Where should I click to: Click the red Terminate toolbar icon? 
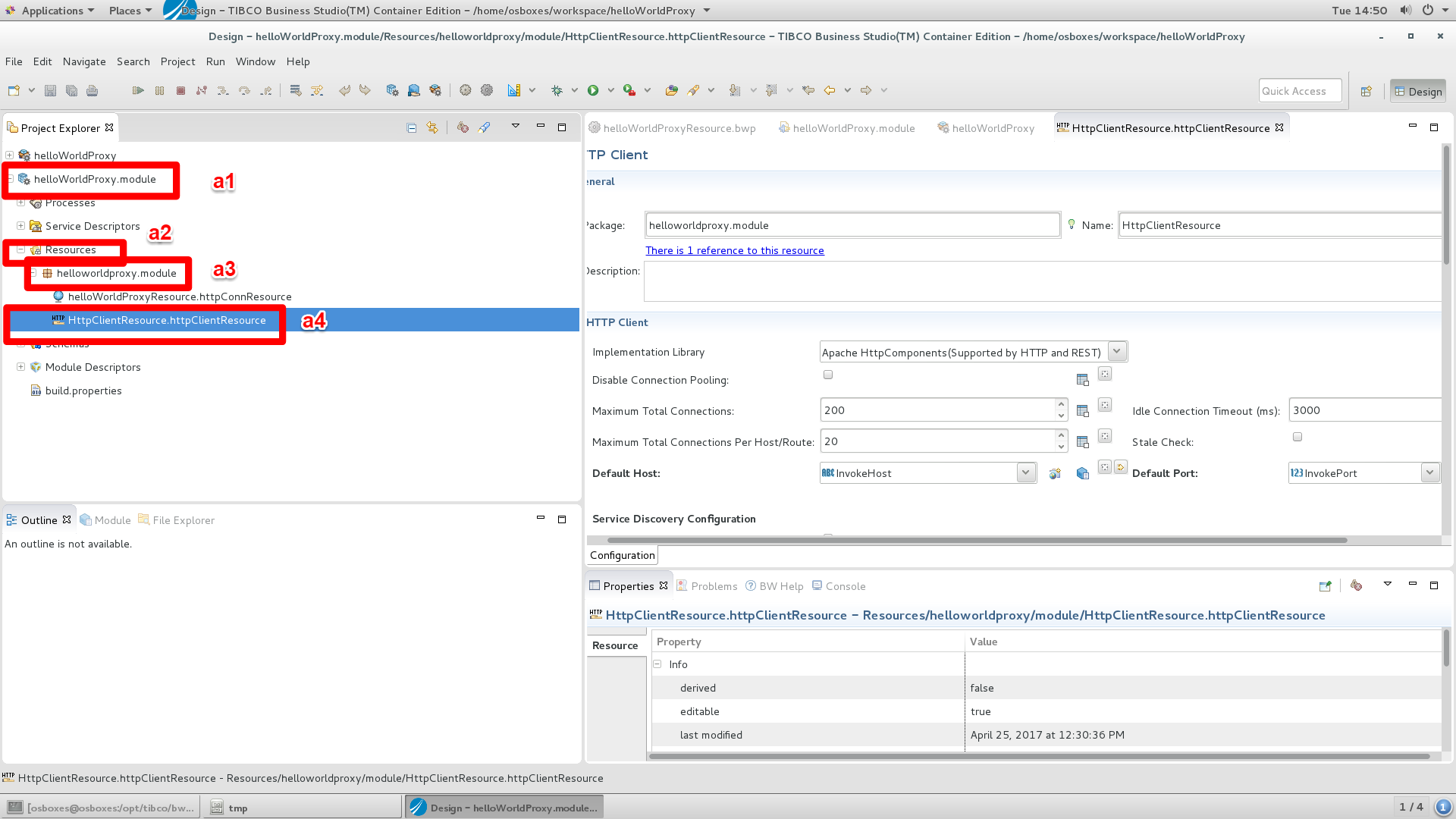pyautogui.click(x=180, y=90)
